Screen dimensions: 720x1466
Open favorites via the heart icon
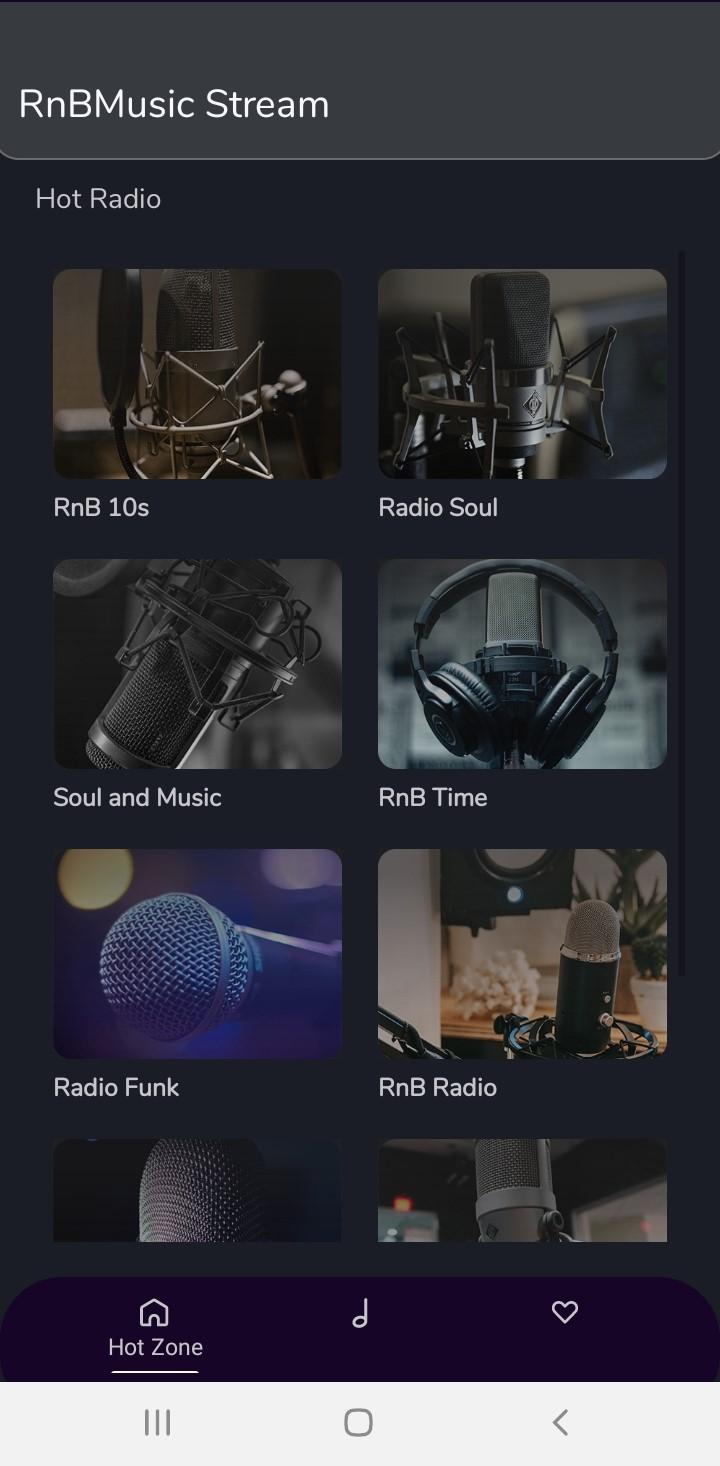pos(565,1312)
